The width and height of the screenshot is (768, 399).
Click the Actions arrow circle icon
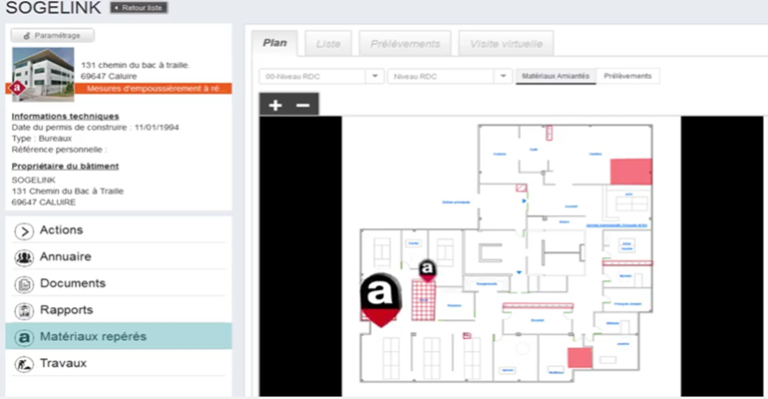click(x=24, y=231)
